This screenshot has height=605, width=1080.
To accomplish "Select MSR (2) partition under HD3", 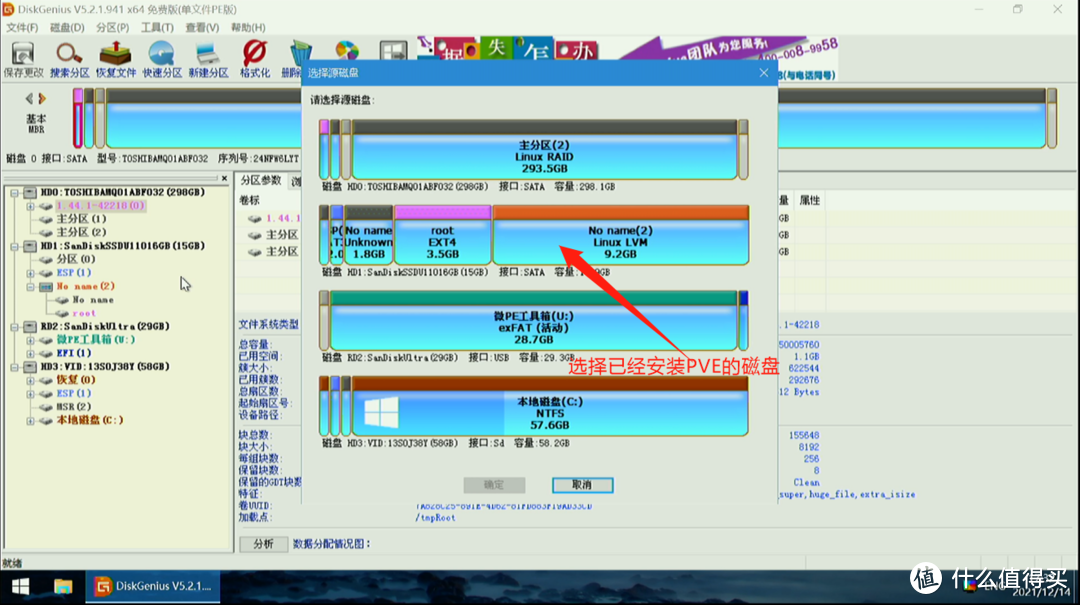I will tap(74, 407).
